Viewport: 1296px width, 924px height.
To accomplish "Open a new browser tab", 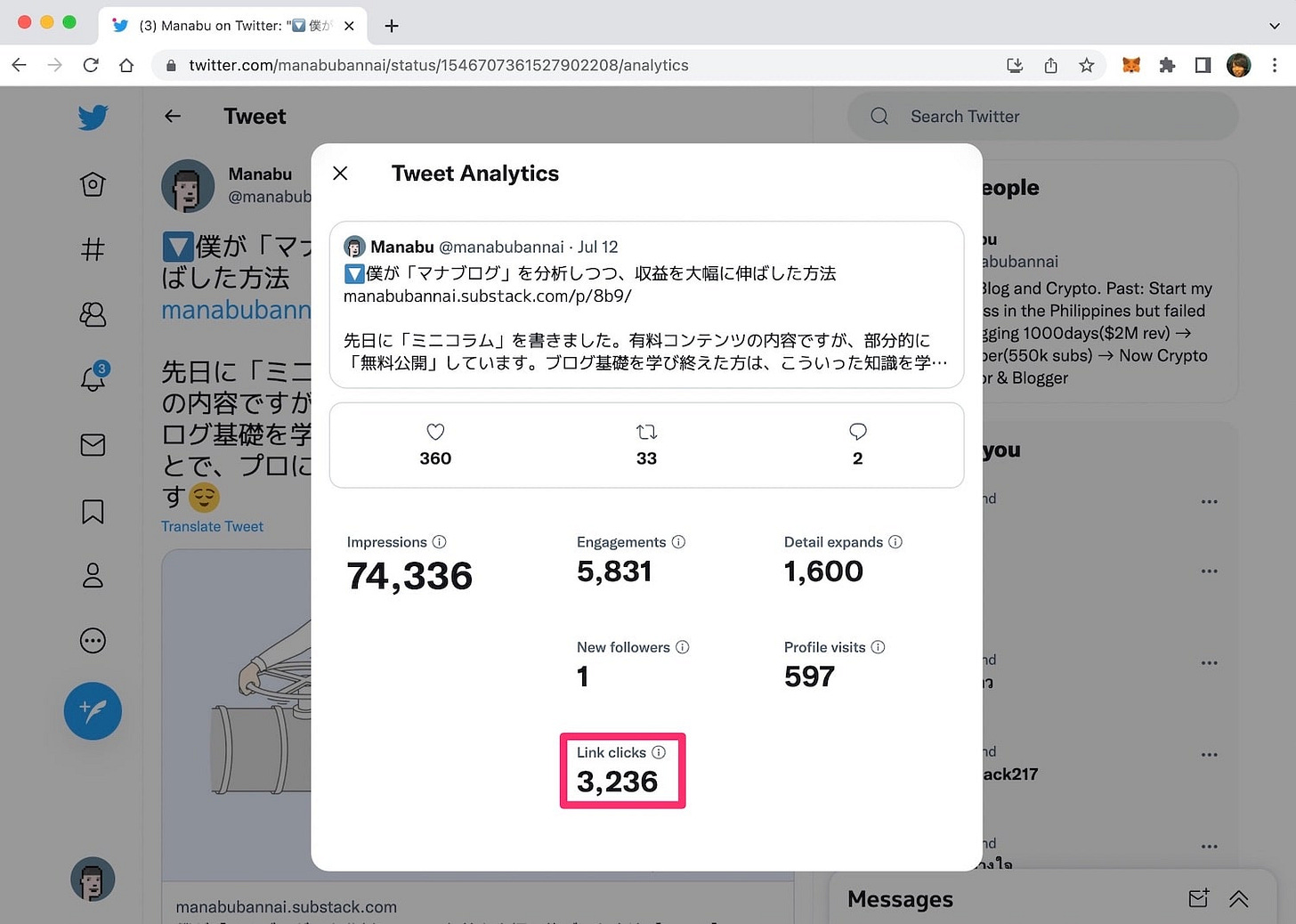I will (x=392, y=26).
